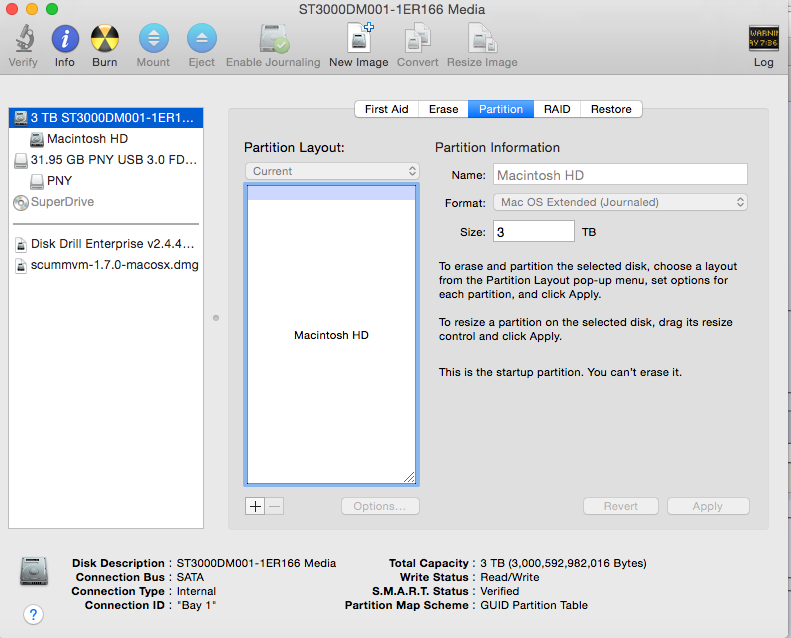Create a New Image from toolbar

360,37
